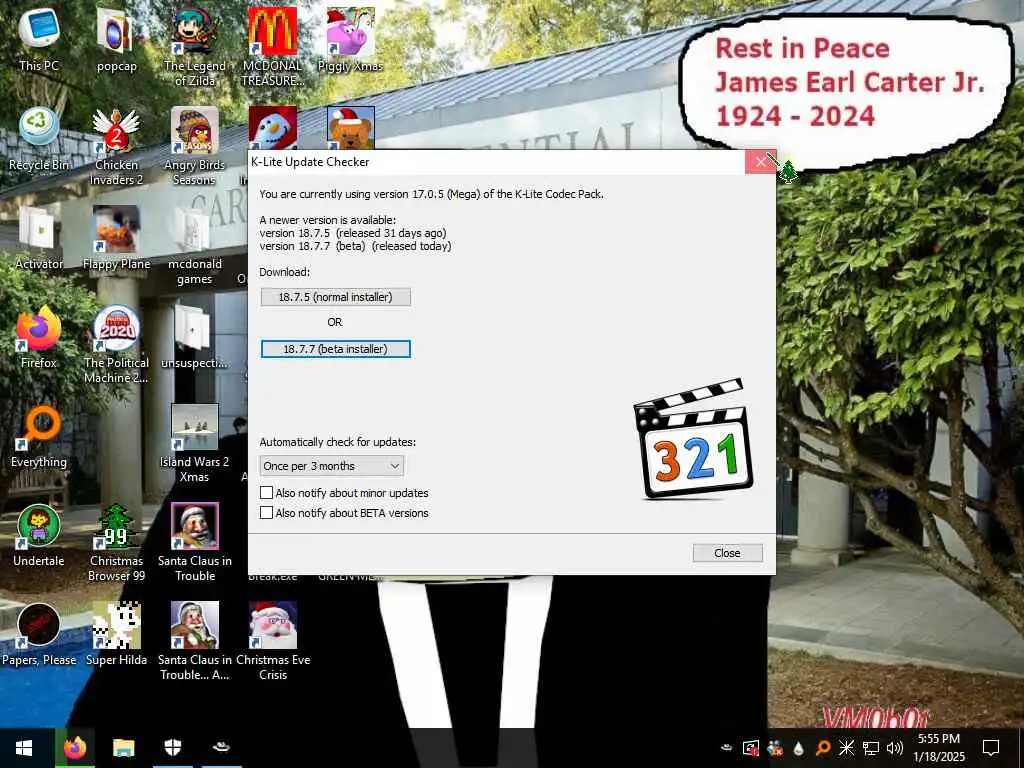
Task: Select the This PC desktop icon
Action: pos(39,40)
